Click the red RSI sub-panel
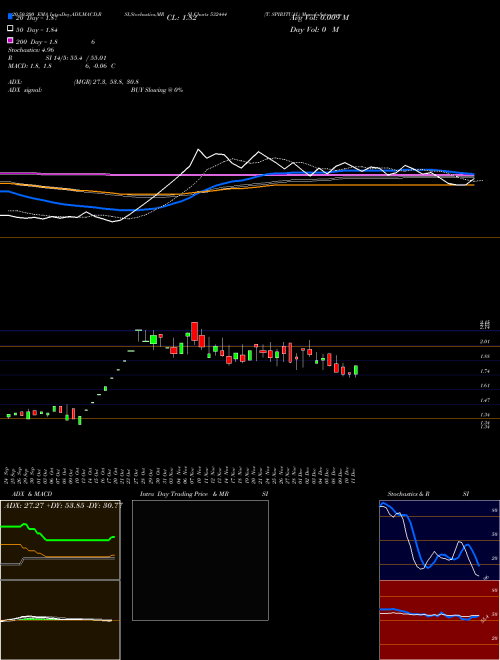500x660 pixels. point(439,620)
